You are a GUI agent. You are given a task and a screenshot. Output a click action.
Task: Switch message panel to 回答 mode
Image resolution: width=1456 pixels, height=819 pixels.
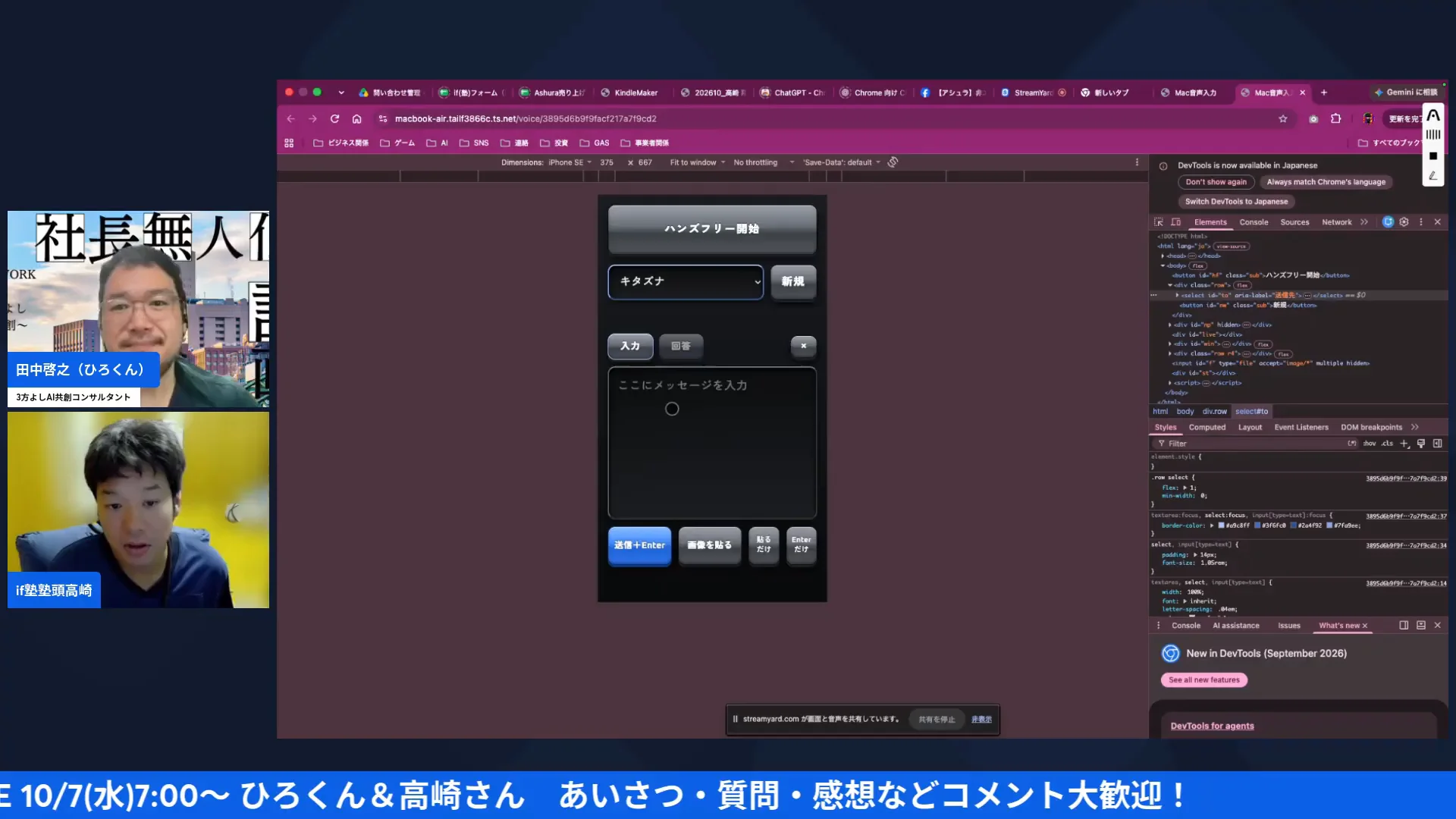[x=681, y=346]
